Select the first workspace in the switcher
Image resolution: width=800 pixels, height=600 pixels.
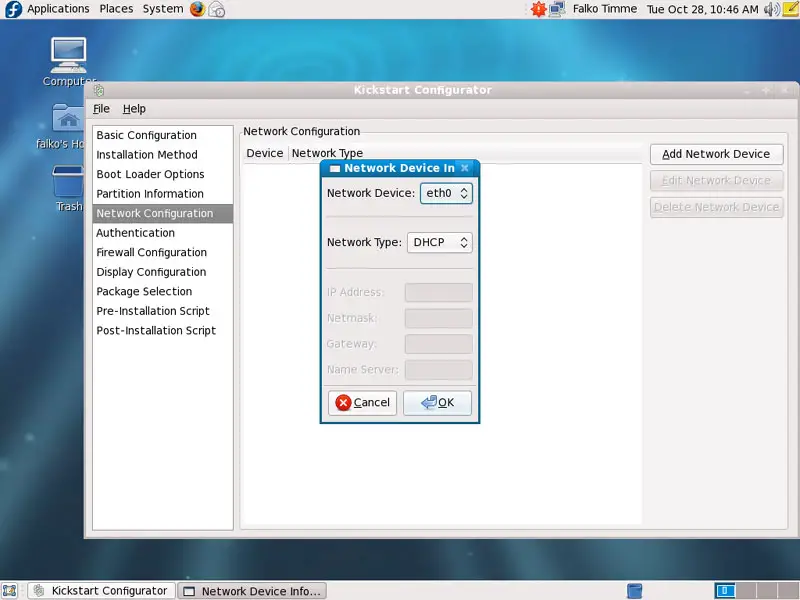pyautogui.click(x=724, y=591)
